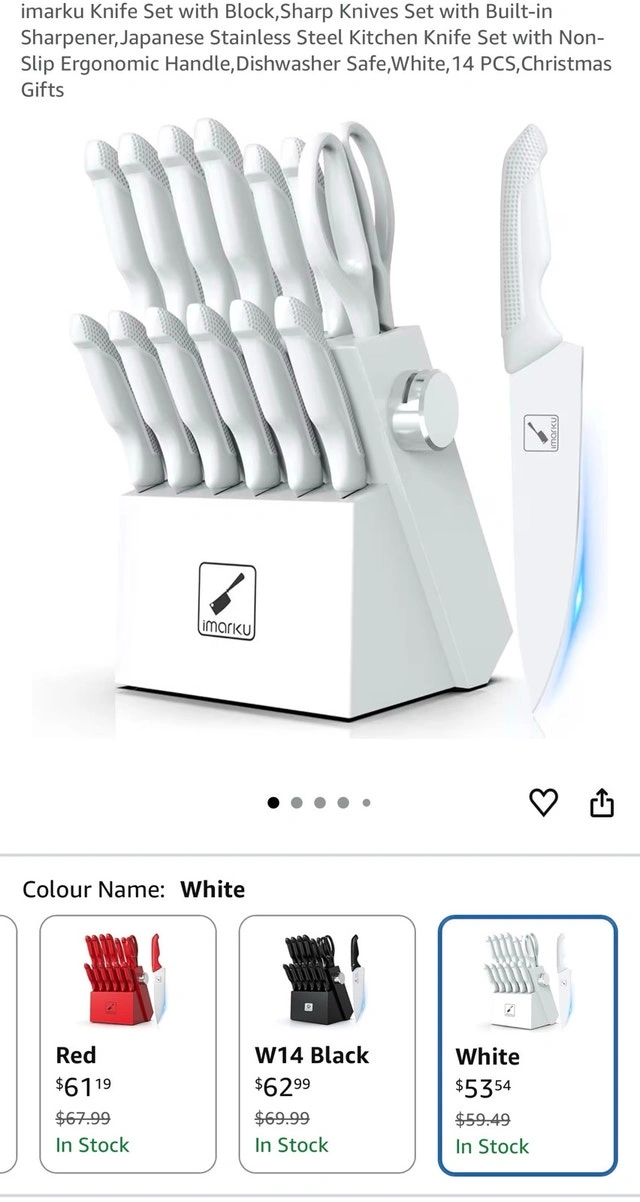Viewport: 640px width, 1202px height.
Task: Select the Red colour option
Action: 127,1043
